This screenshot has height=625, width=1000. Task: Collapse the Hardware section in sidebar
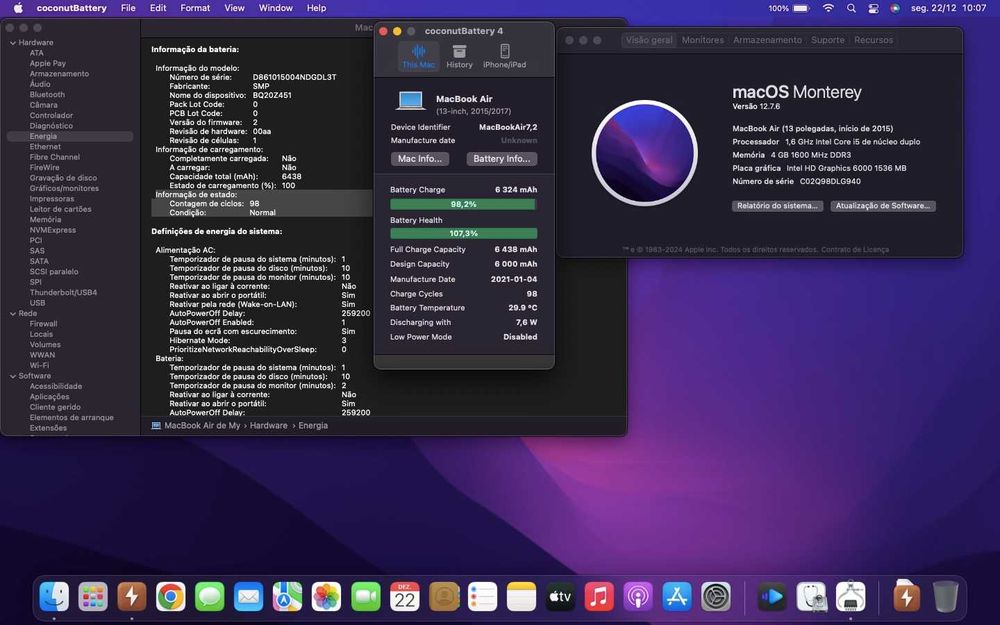(x=13, y=43)
